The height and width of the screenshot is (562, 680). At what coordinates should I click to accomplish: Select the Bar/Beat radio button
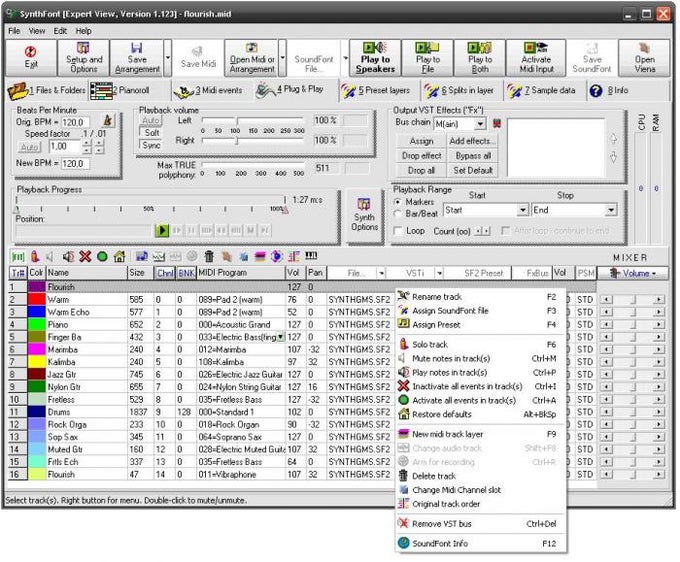(x=397, y=213)
